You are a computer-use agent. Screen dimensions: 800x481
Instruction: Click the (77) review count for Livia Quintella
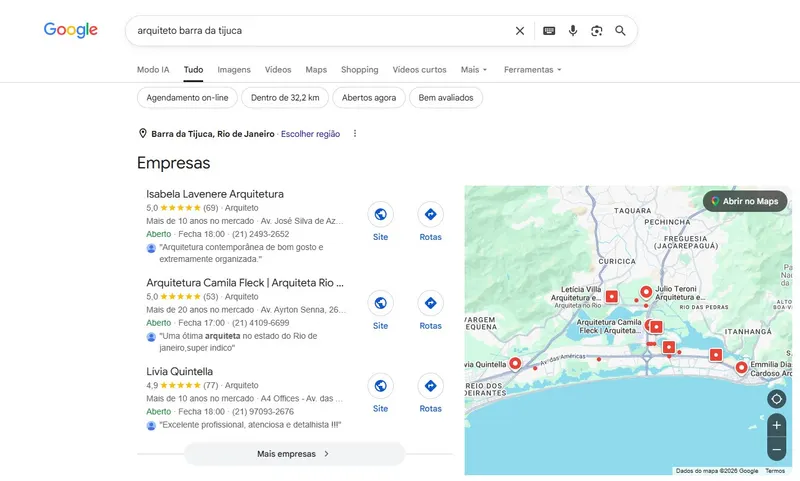[211, 385]
